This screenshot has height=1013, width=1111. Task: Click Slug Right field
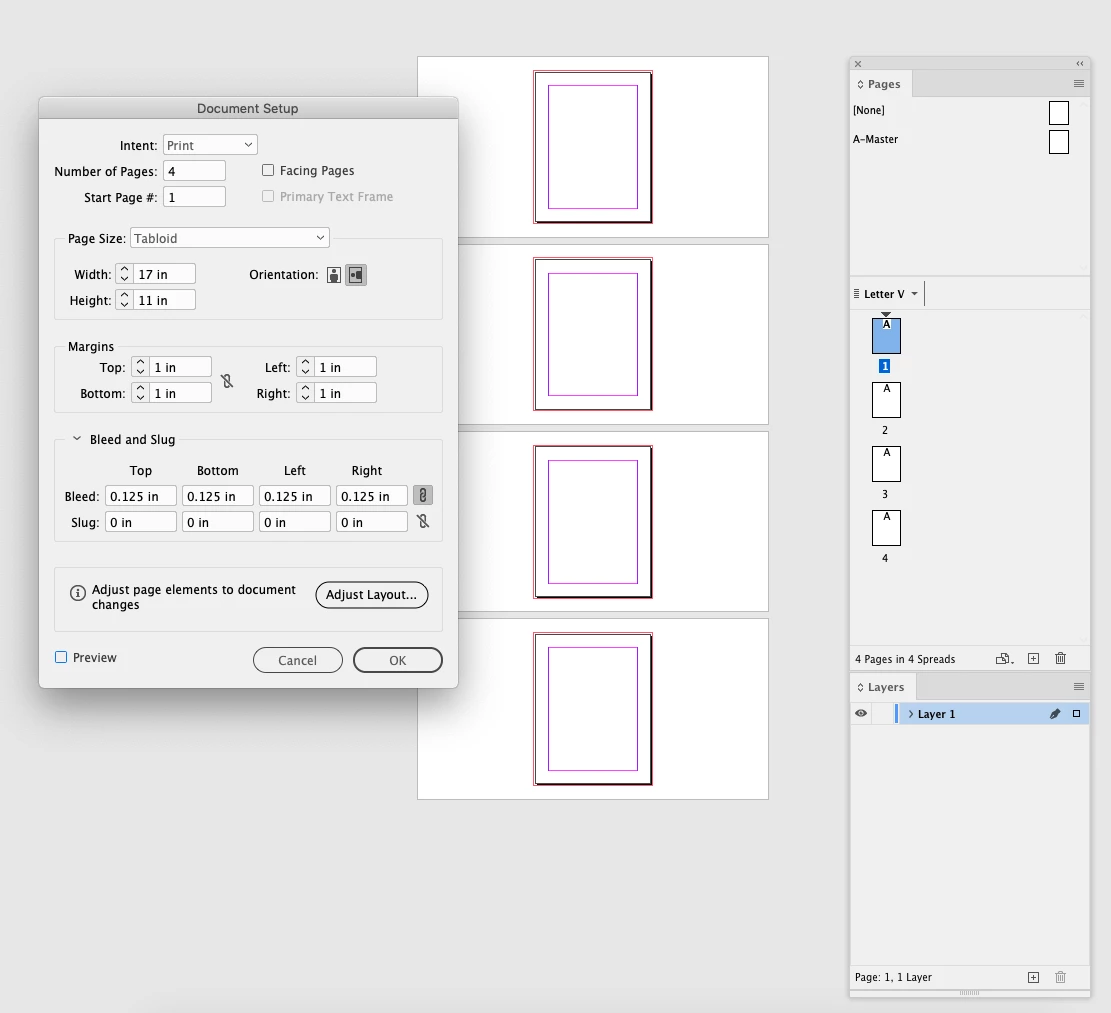pos(372,522)
